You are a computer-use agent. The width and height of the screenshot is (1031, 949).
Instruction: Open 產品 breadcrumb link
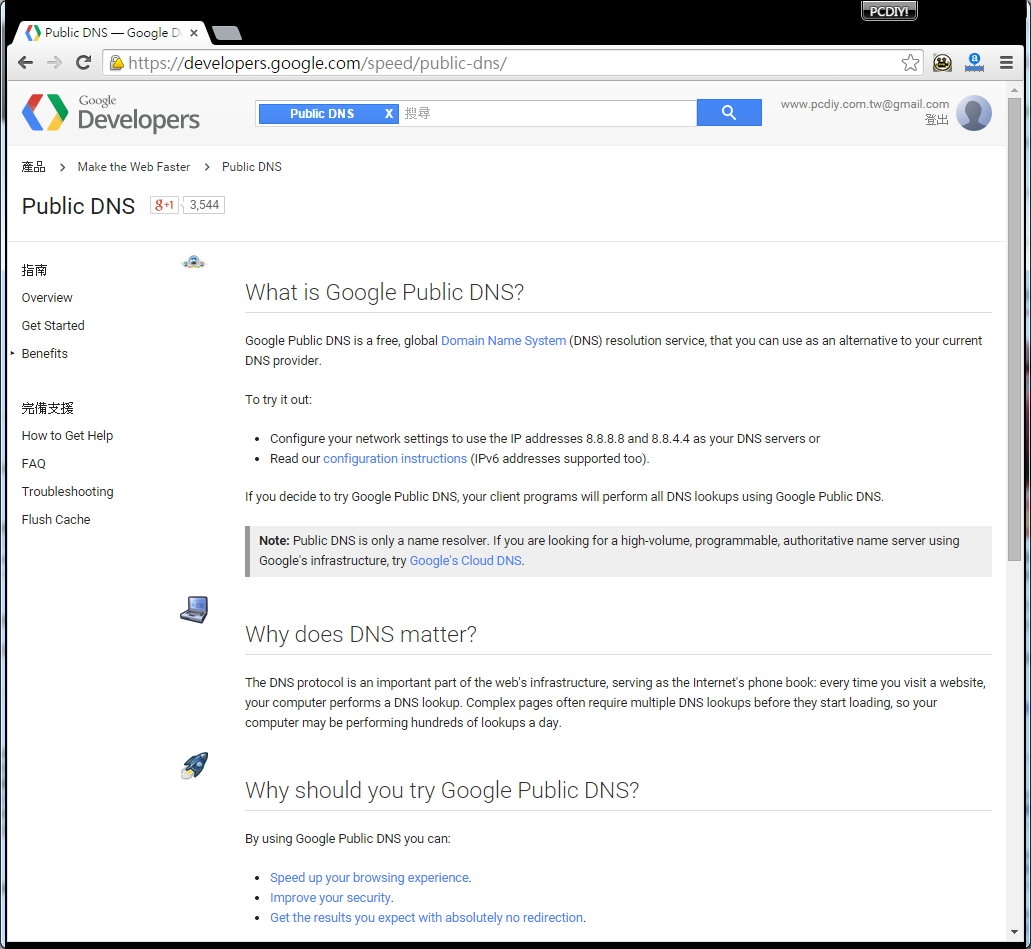34,167
